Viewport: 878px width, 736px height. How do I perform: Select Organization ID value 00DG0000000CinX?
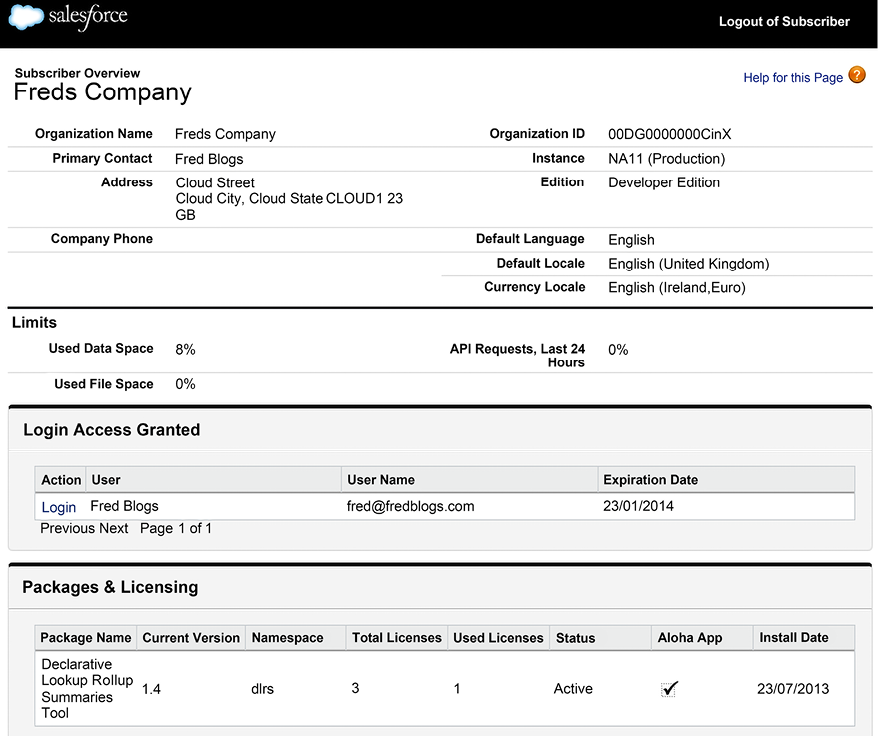670,134
